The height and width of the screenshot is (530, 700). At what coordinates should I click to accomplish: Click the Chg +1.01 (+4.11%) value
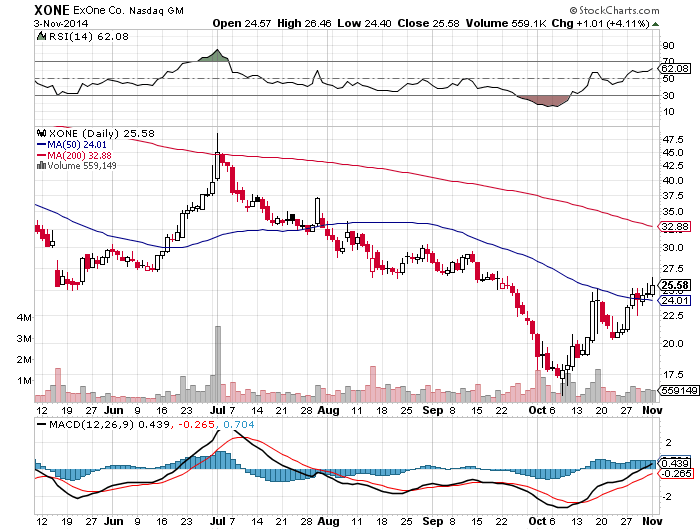pos(600,23)
